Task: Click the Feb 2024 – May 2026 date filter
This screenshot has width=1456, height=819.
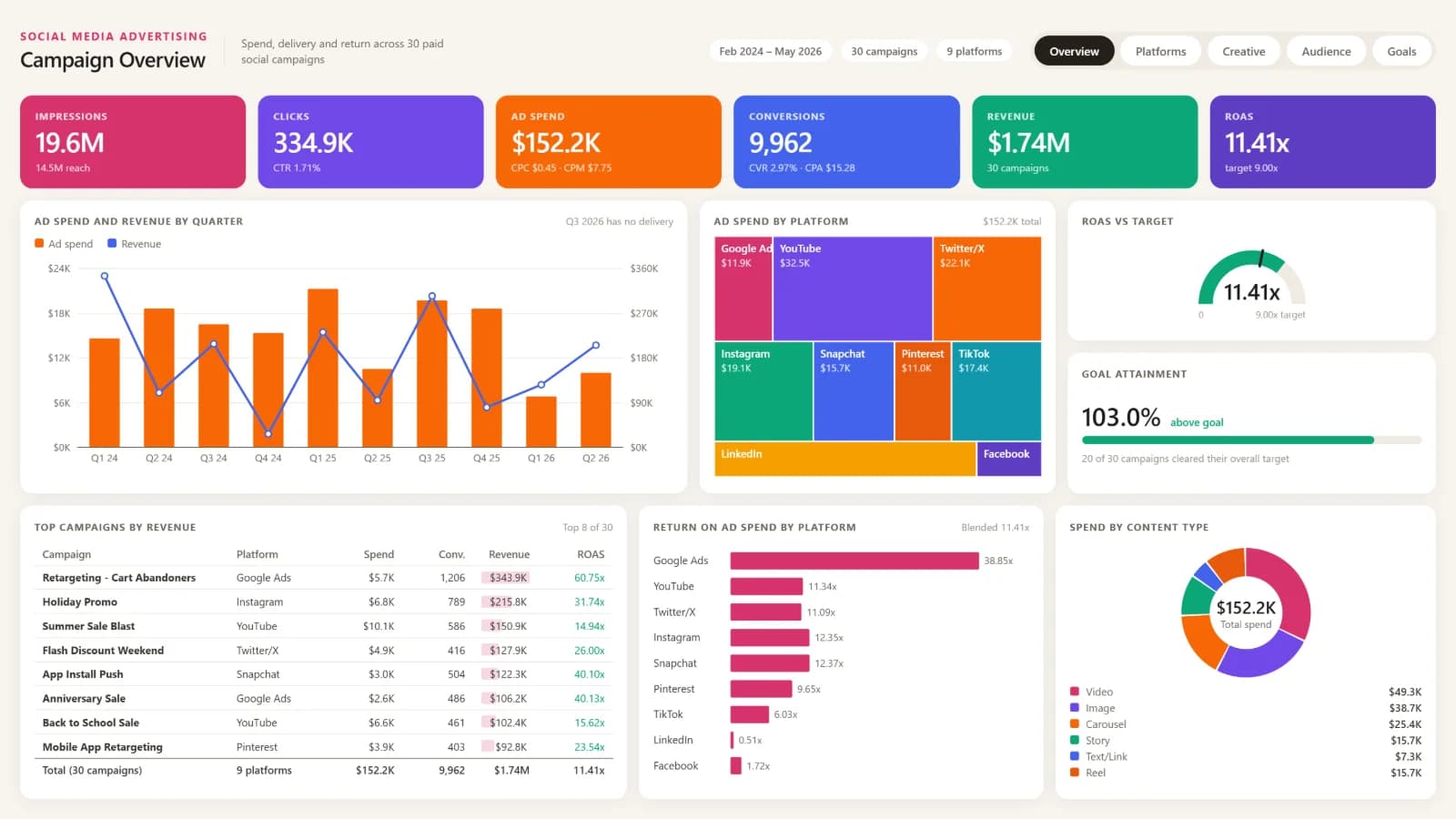Action: 770,51
